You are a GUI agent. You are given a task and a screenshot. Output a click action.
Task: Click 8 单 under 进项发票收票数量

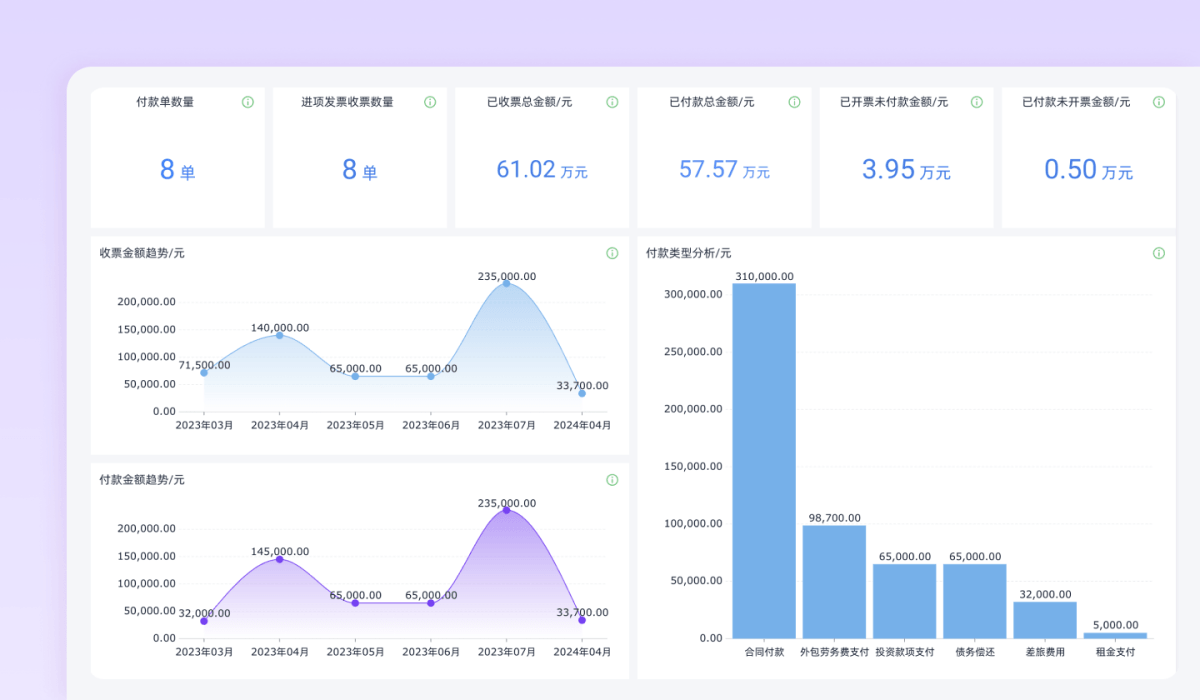coord(359,170)
